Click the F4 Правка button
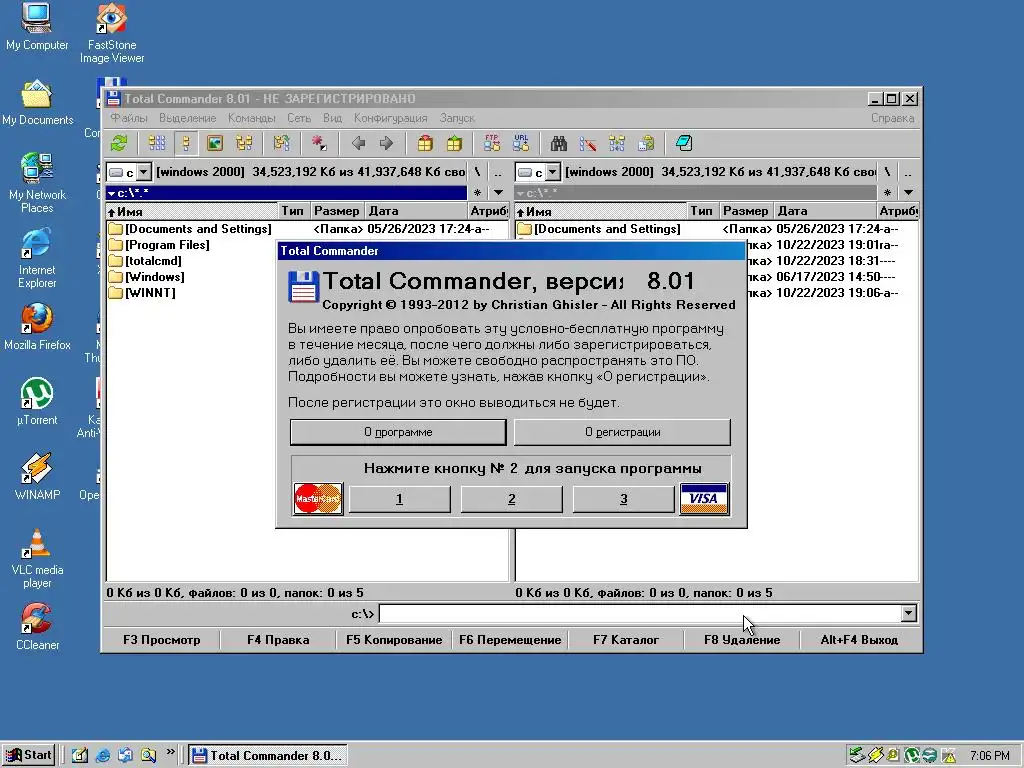The width and height of the screenshot is (1024, 768). [x=278, y=640]
